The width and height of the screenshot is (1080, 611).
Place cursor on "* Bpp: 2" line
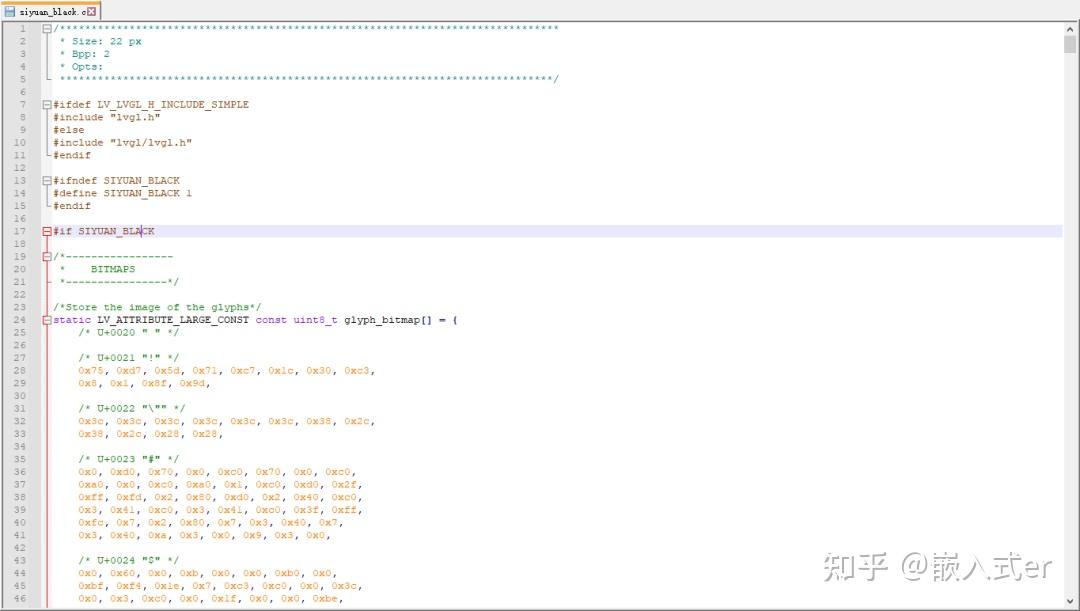(85, 54)
